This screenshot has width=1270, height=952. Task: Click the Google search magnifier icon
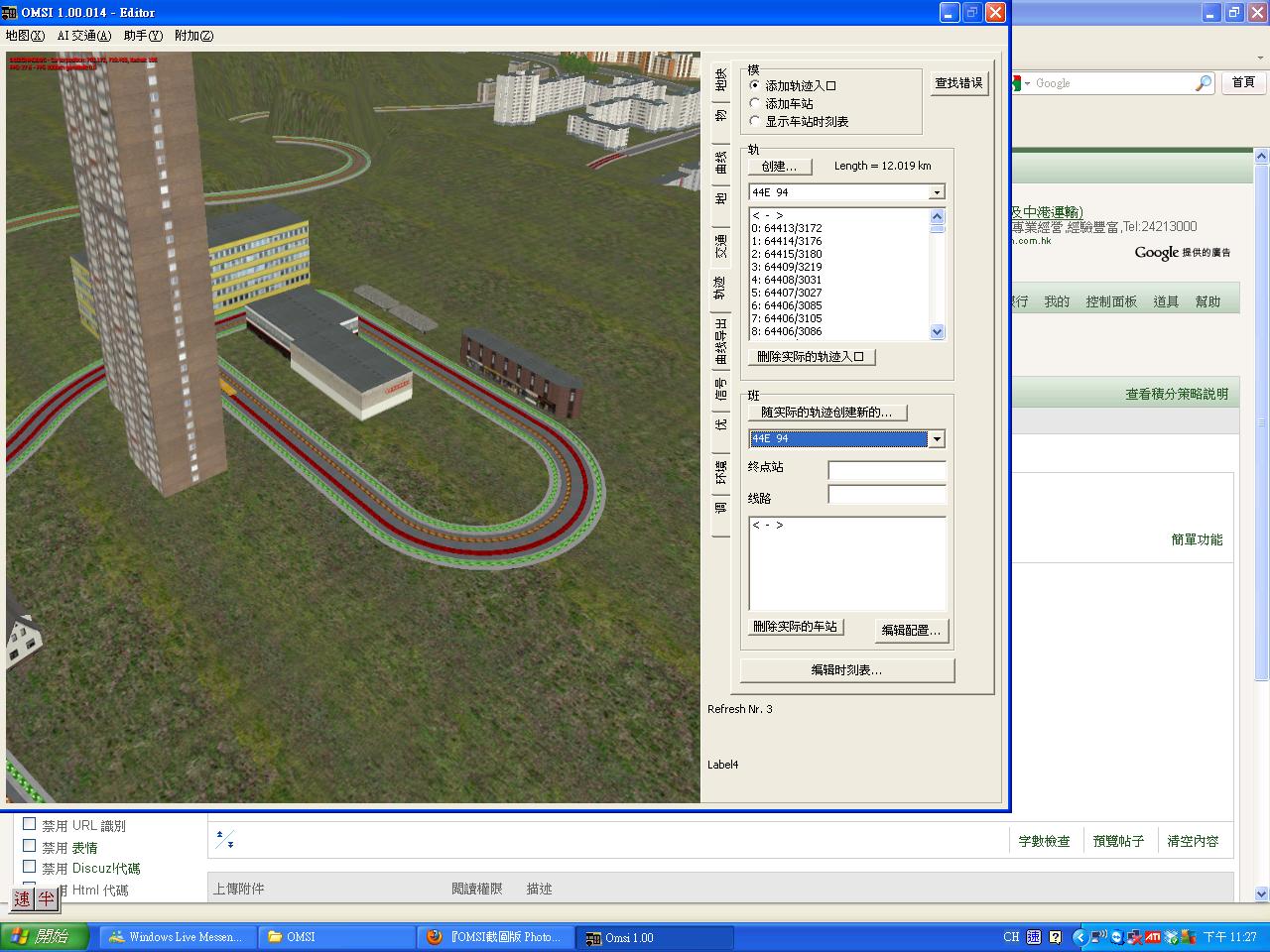point(1203,83)
